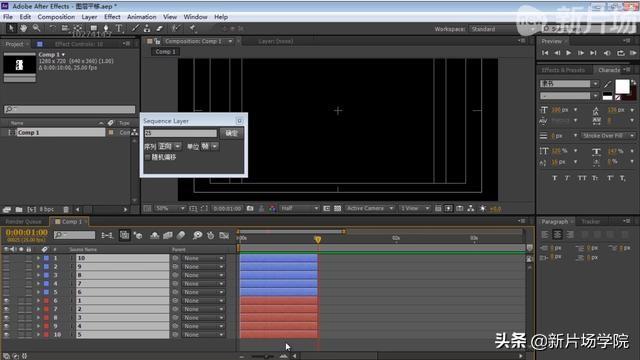This screenshot has width=640, height=360.
Task: Hide layer 10 using its eye icon
Action: 7,335
